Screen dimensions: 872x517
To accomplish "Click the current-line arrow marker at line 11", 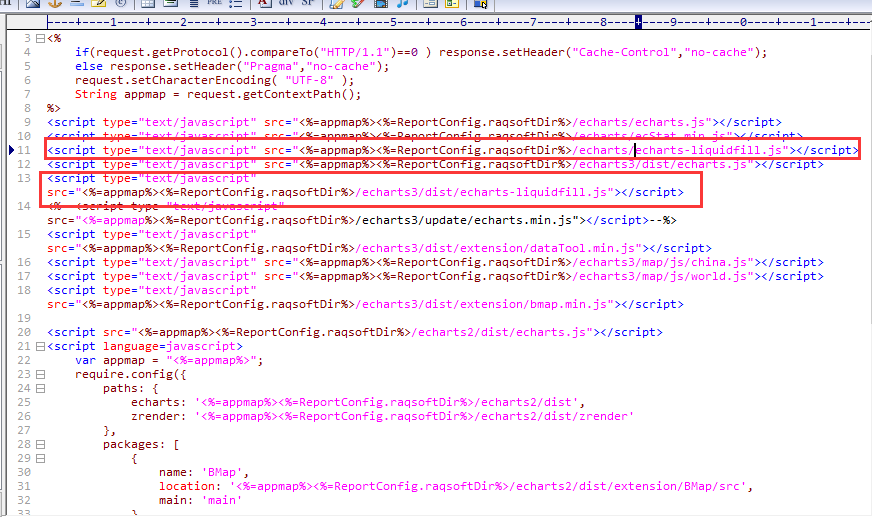I will pyautogui.click(x=11, y=150).
